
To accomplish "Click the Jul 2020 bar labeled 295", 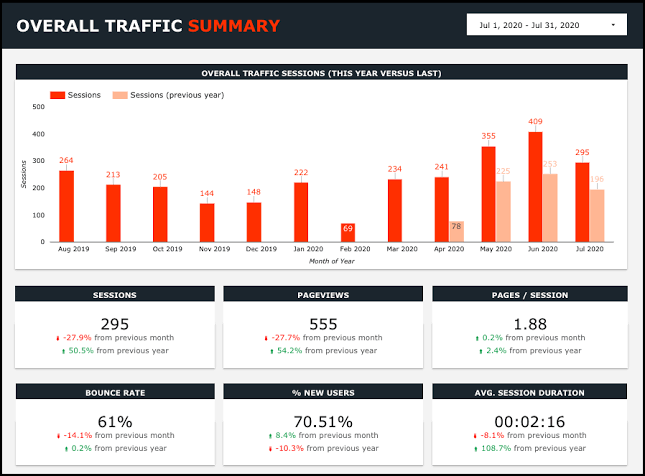I will tap(582, 202).
